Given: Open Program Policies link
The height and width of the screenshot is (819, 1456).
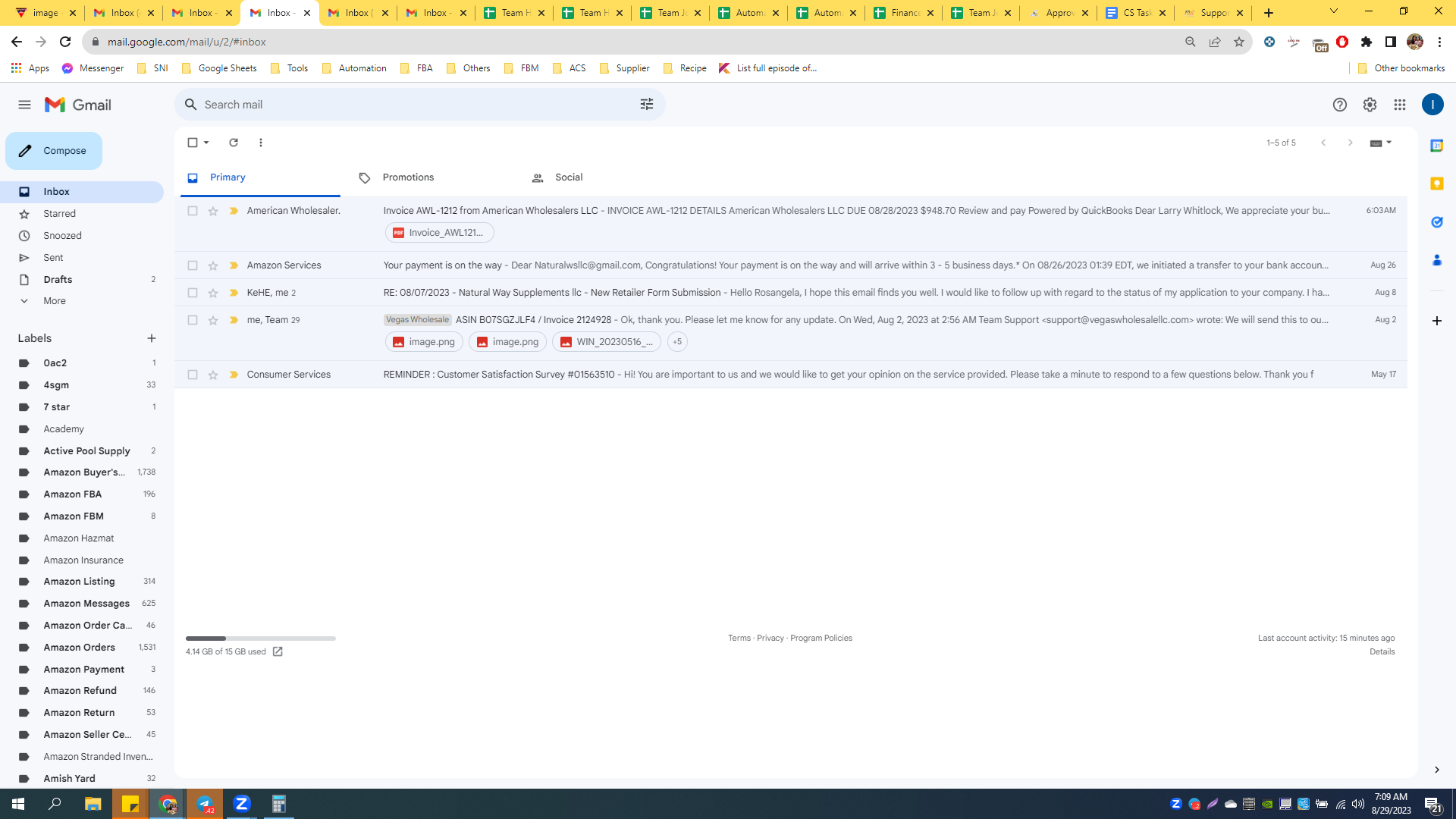Looking at the screenshot, I should (821, 639).
